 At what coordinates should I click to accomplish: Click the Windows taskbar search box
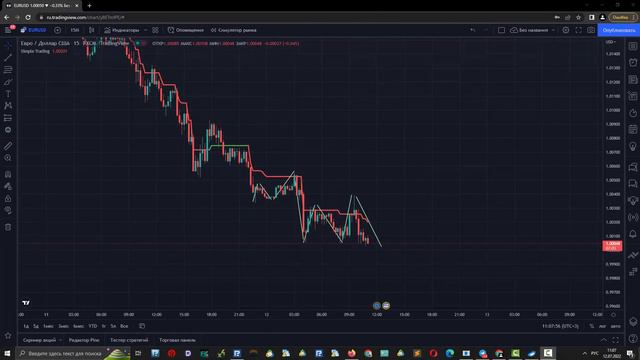click(73, 353)
